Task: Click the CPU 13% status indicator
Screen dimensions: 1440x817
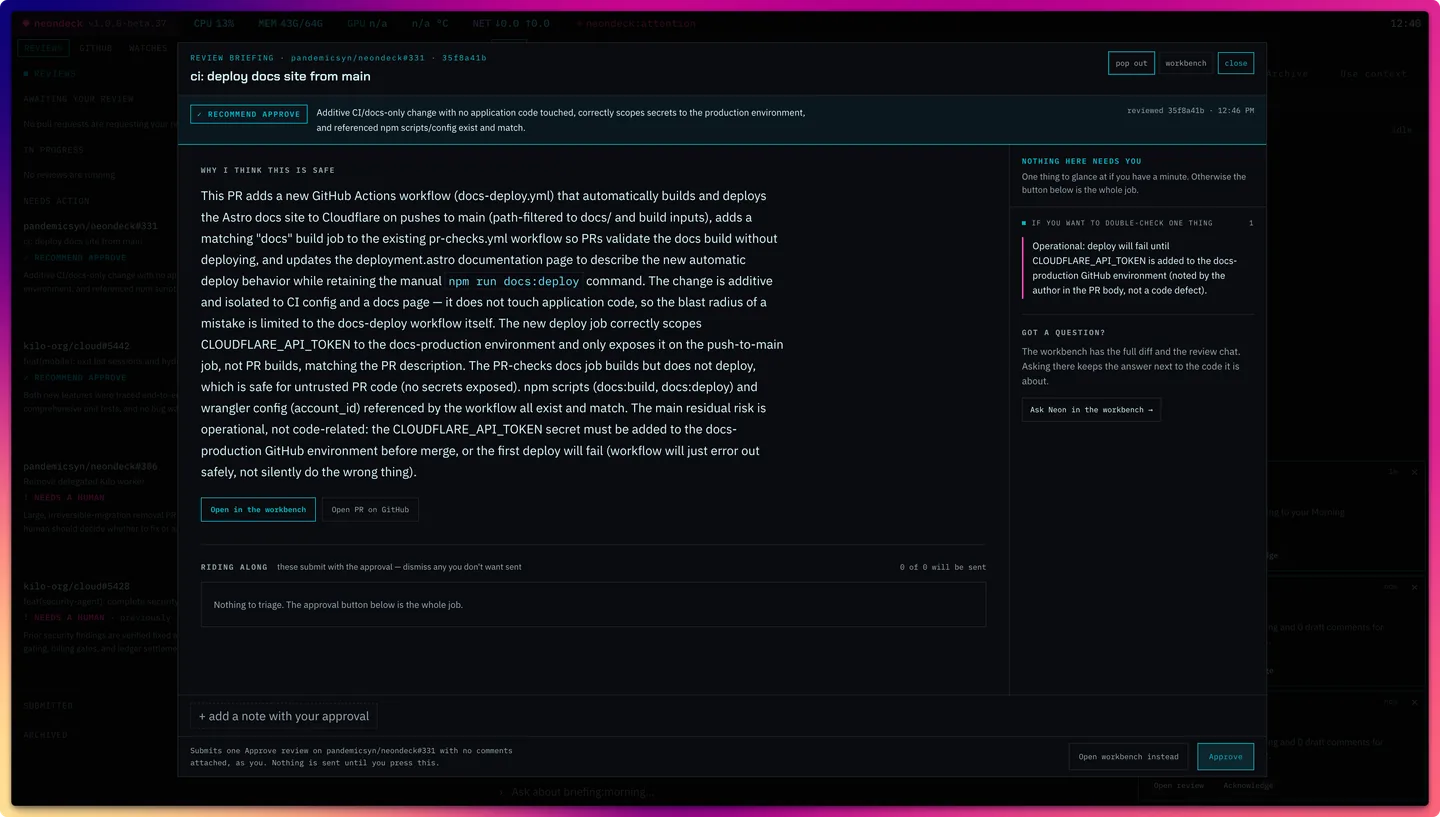Action: click(x=214, y=23)
